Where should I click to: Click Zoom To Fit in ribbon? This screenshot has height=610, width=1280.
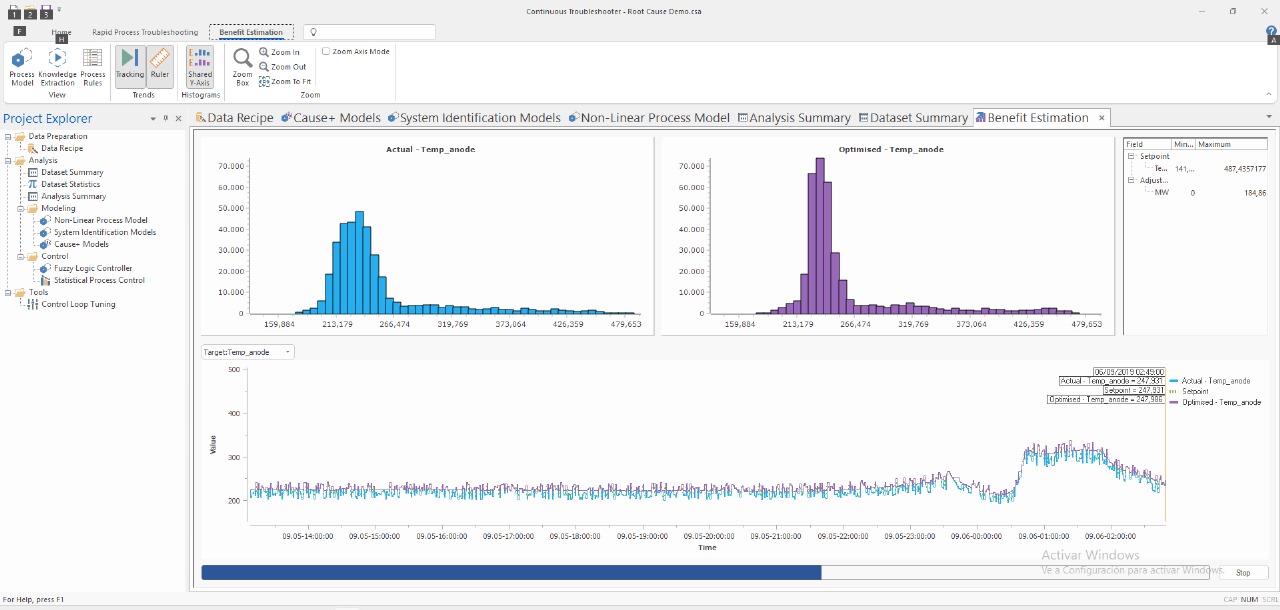coord(285,82)
